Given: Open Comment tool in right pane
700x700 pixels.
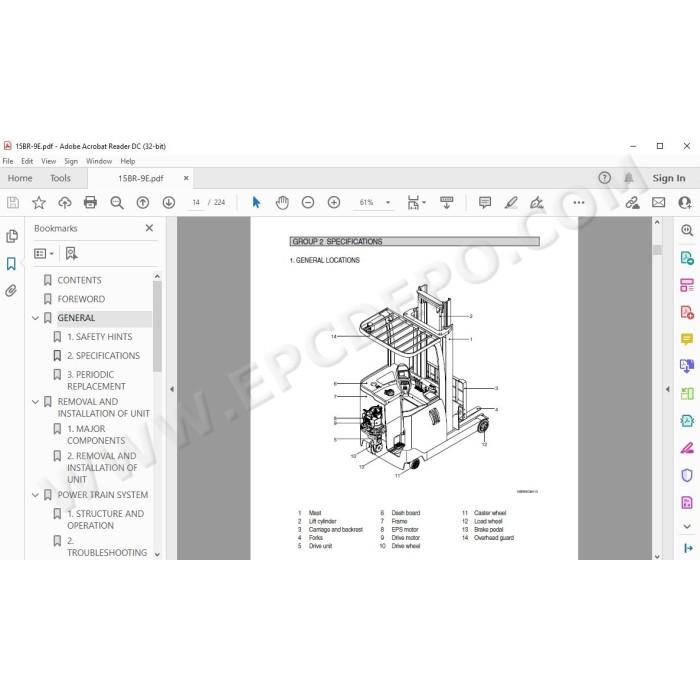Looking at the screenshot, I should point(687,339).
